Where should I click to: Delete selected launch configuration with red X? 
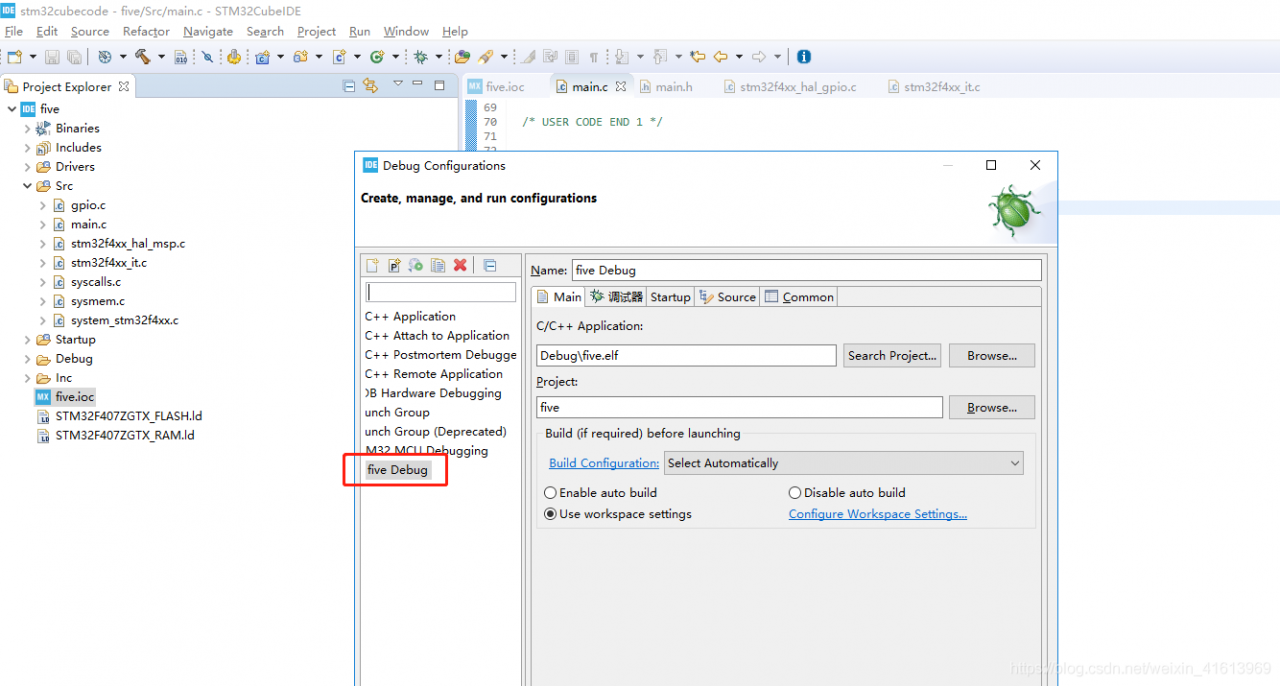click(x=460, y=265)
